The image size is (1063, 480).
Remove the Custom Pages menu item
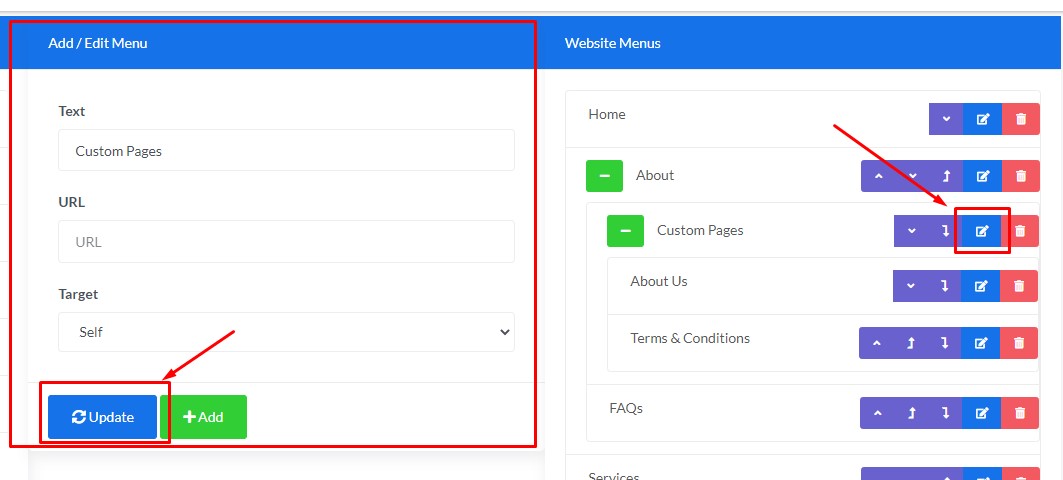pos(1020,231)
